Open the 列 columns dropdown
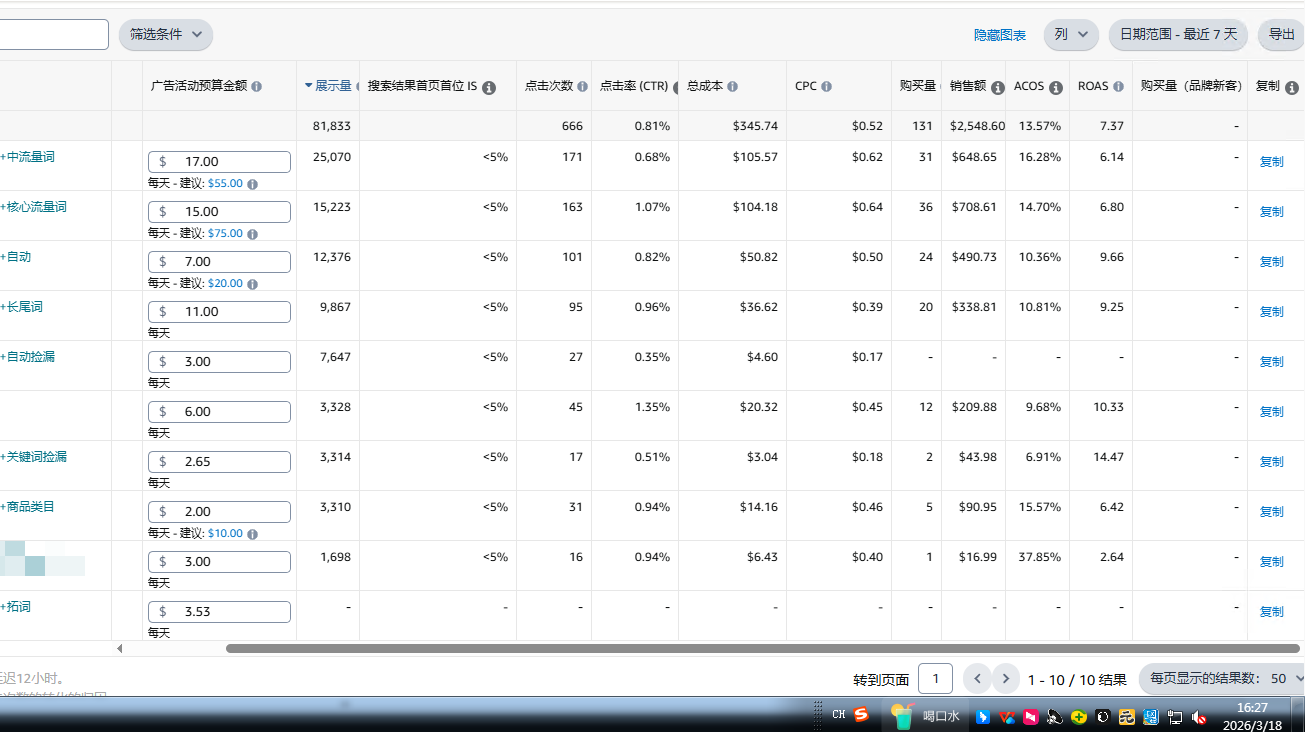 tap(1071, 34)
